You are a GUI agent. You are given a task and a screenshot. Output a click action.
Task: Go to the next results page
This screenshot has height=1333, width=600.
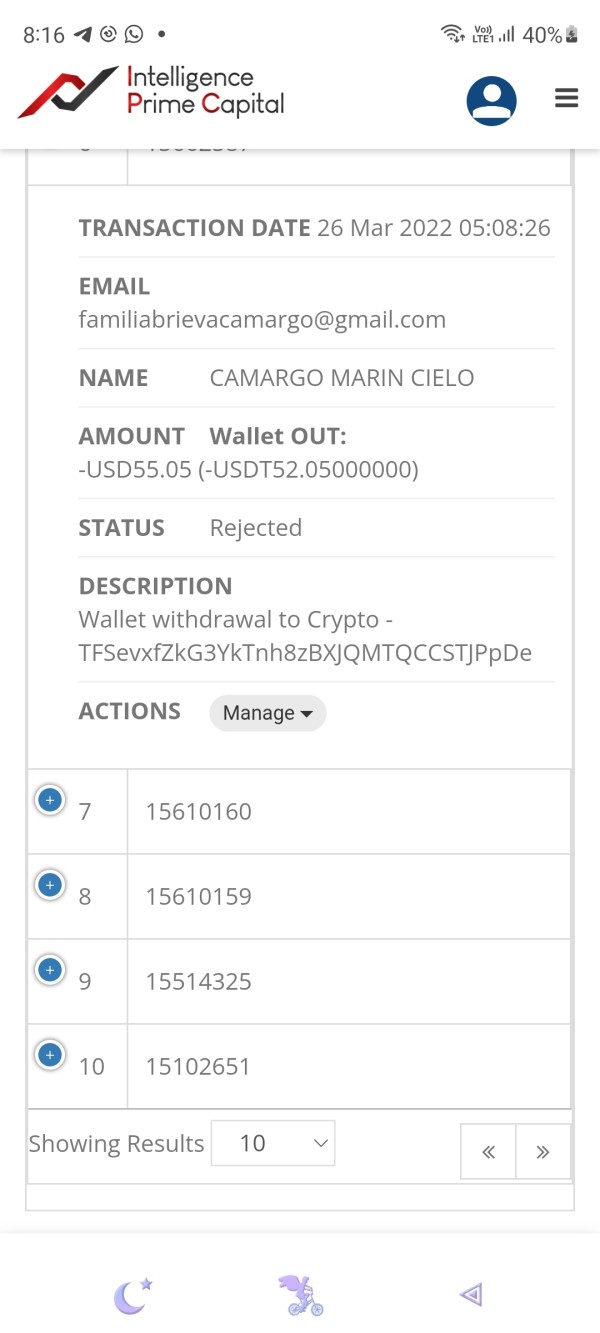coord(543,1152)
